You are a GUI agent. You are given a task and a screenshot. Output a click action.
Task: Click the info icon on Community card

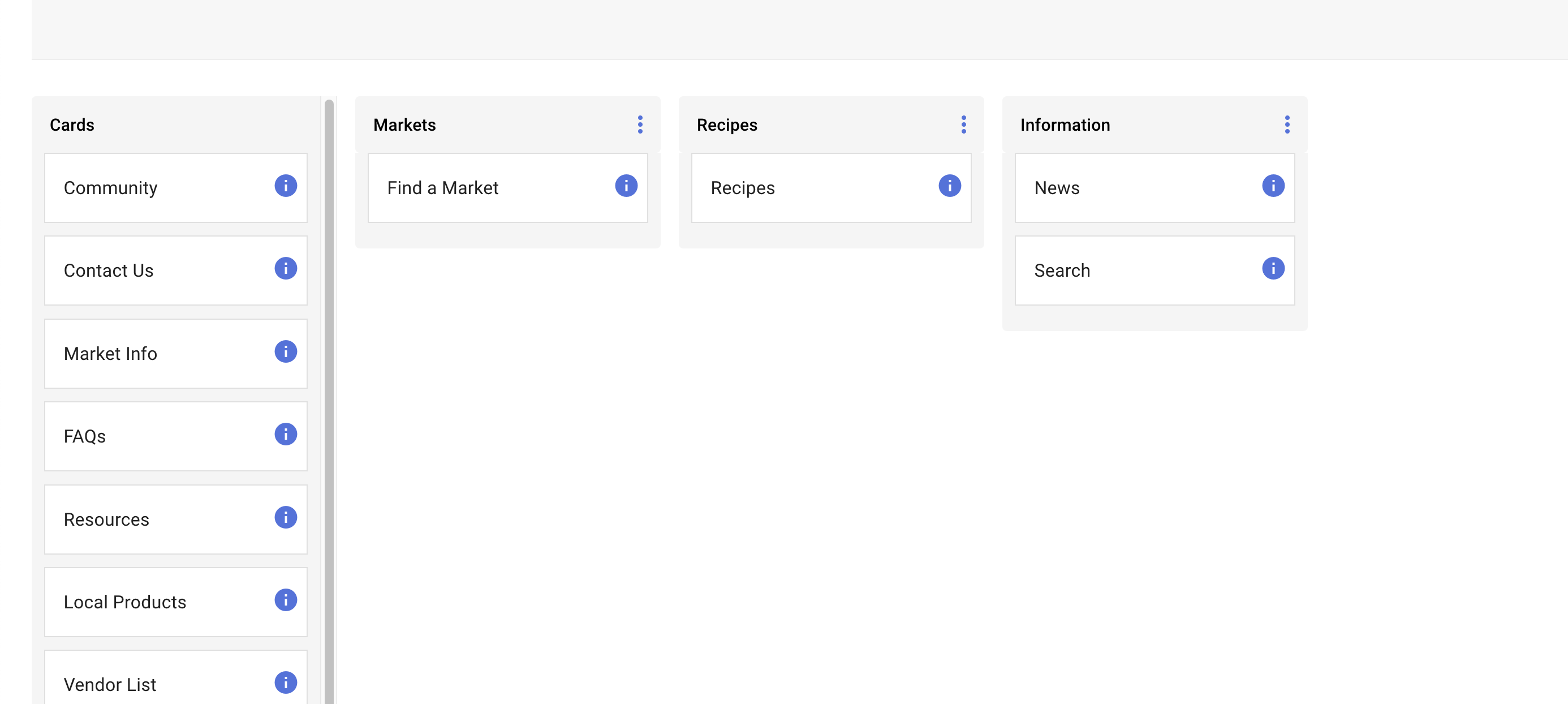(286, 186)
